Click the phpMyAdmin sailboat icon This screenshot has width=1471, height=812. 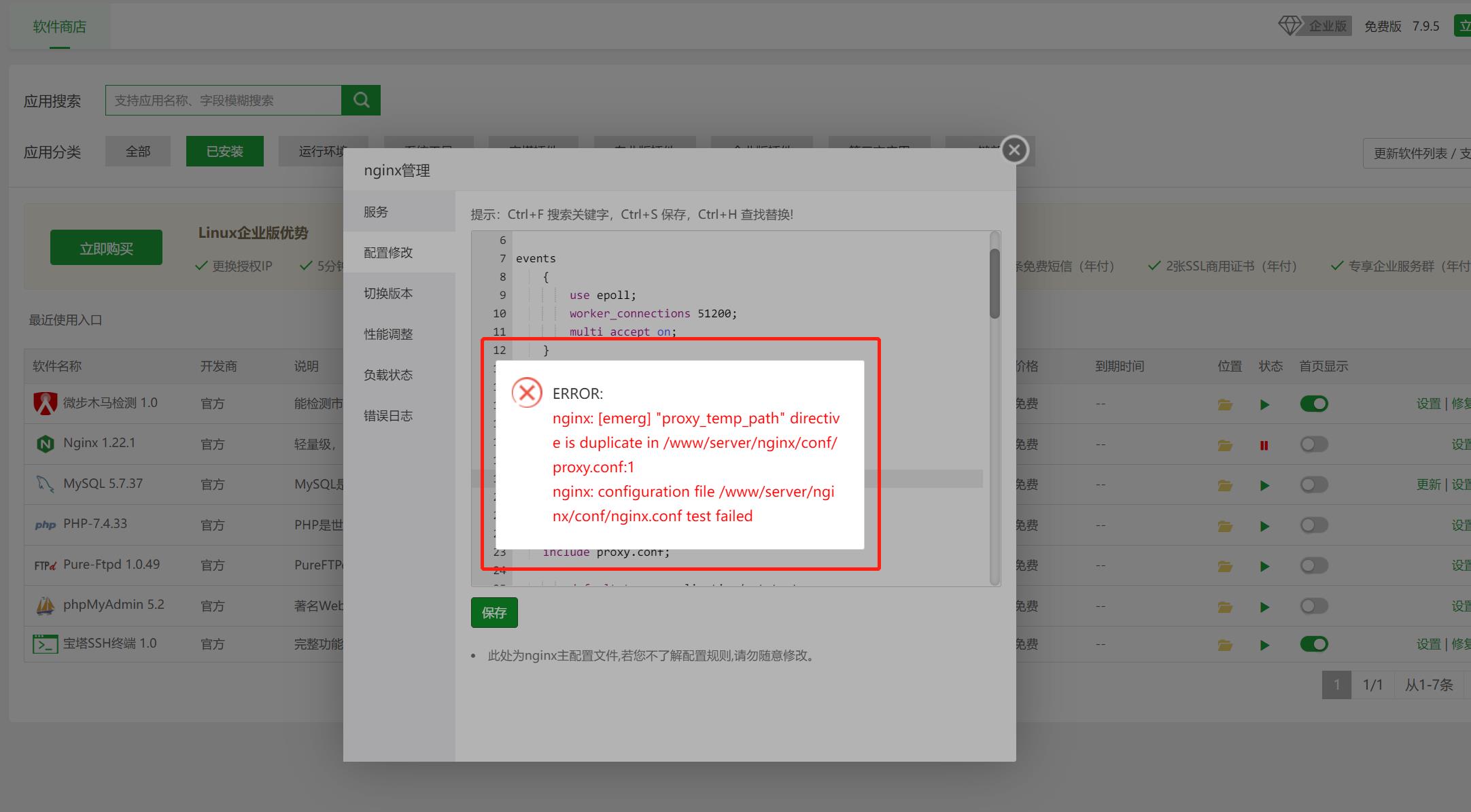[46, 605]
